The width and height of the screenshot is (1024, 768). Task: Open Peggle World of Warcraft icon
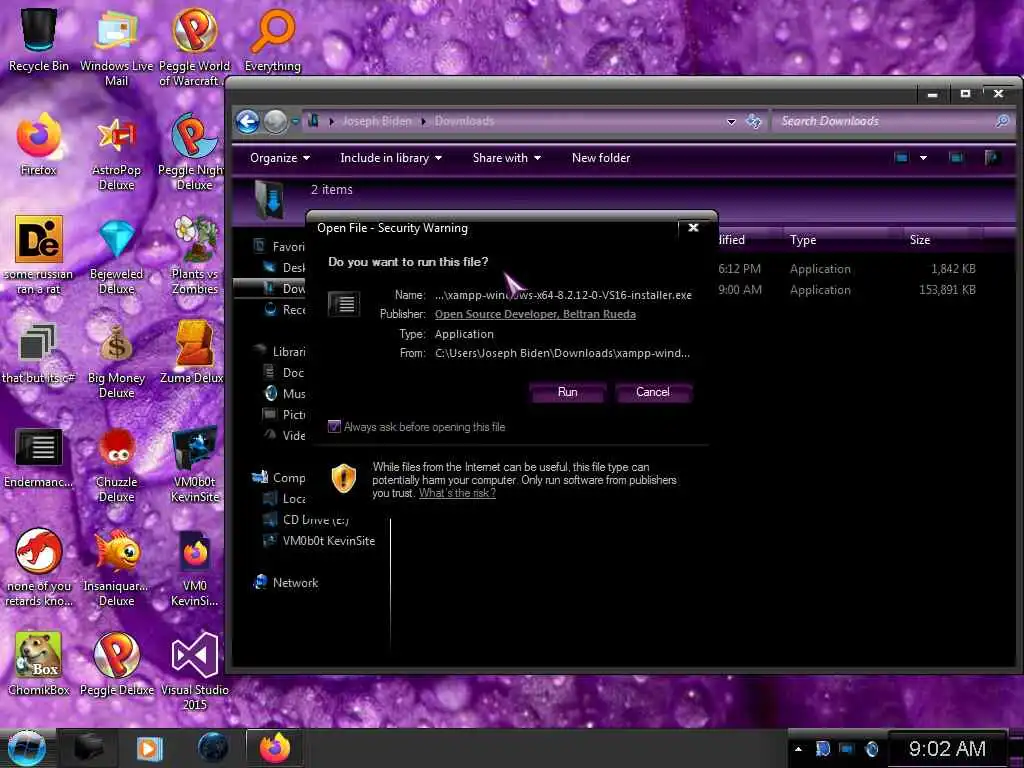click(194, 47)
